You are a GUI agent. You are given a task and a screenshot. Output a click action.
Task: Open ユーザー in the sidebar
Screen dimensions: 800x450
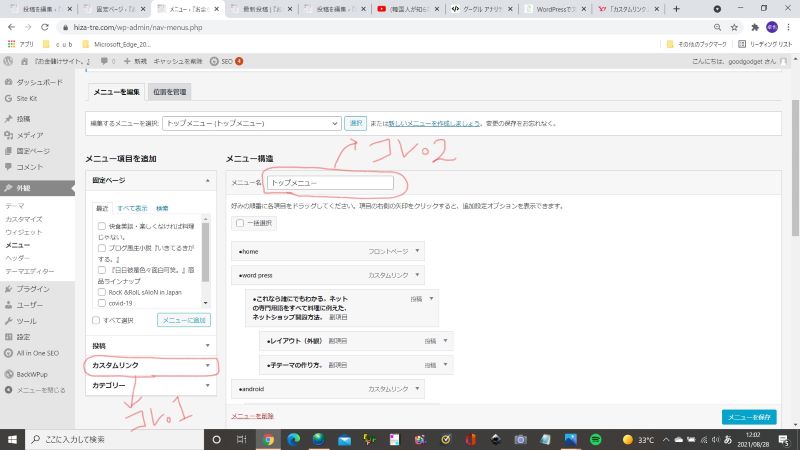(x=23, y=305)
